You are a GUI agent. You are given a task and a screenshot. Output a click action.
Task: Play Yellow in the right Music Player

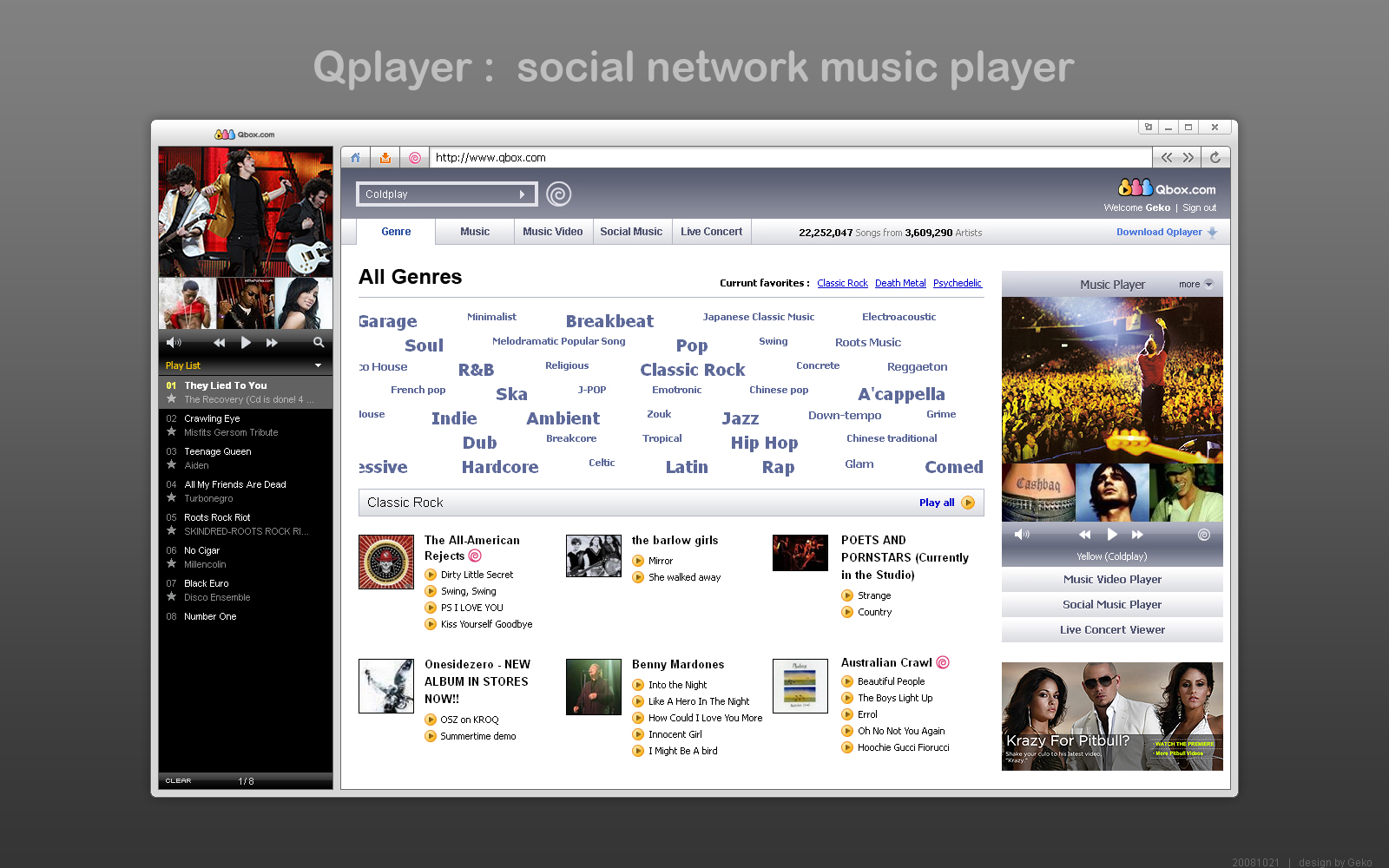(1112, 534)
